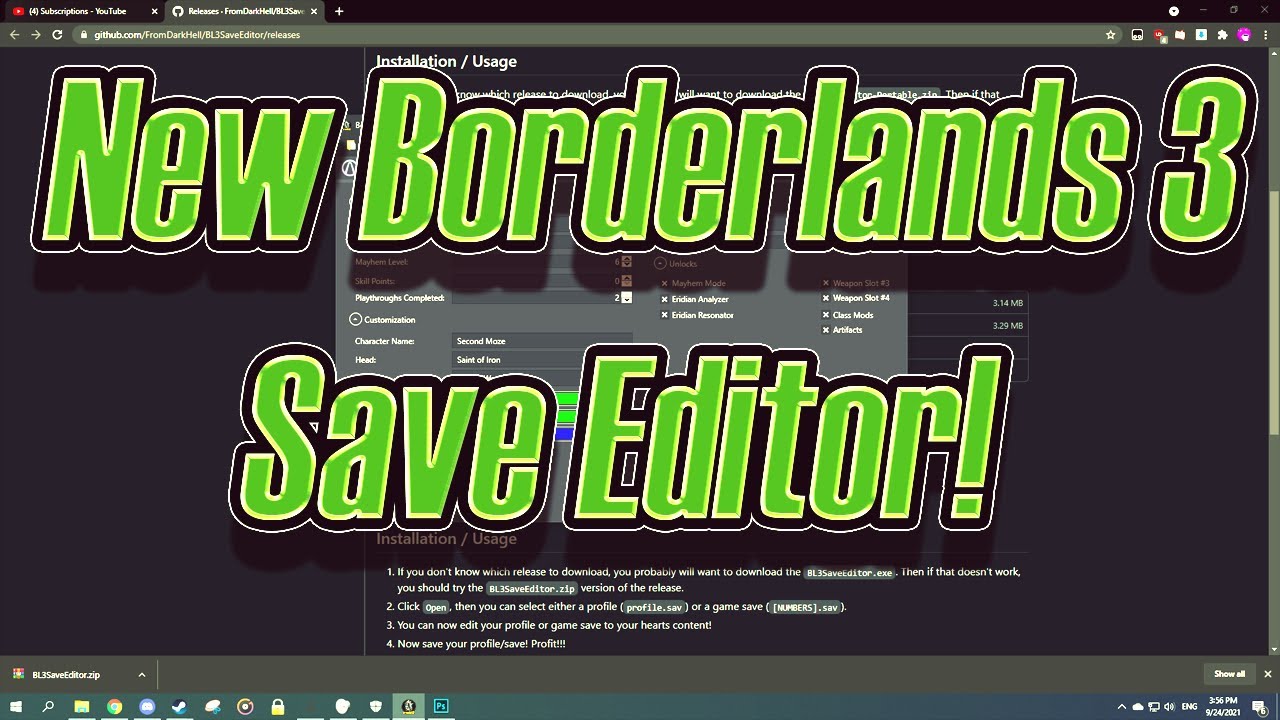Open the volume control in system tray
This screenshot has height=720, width=1280.
1169,707
